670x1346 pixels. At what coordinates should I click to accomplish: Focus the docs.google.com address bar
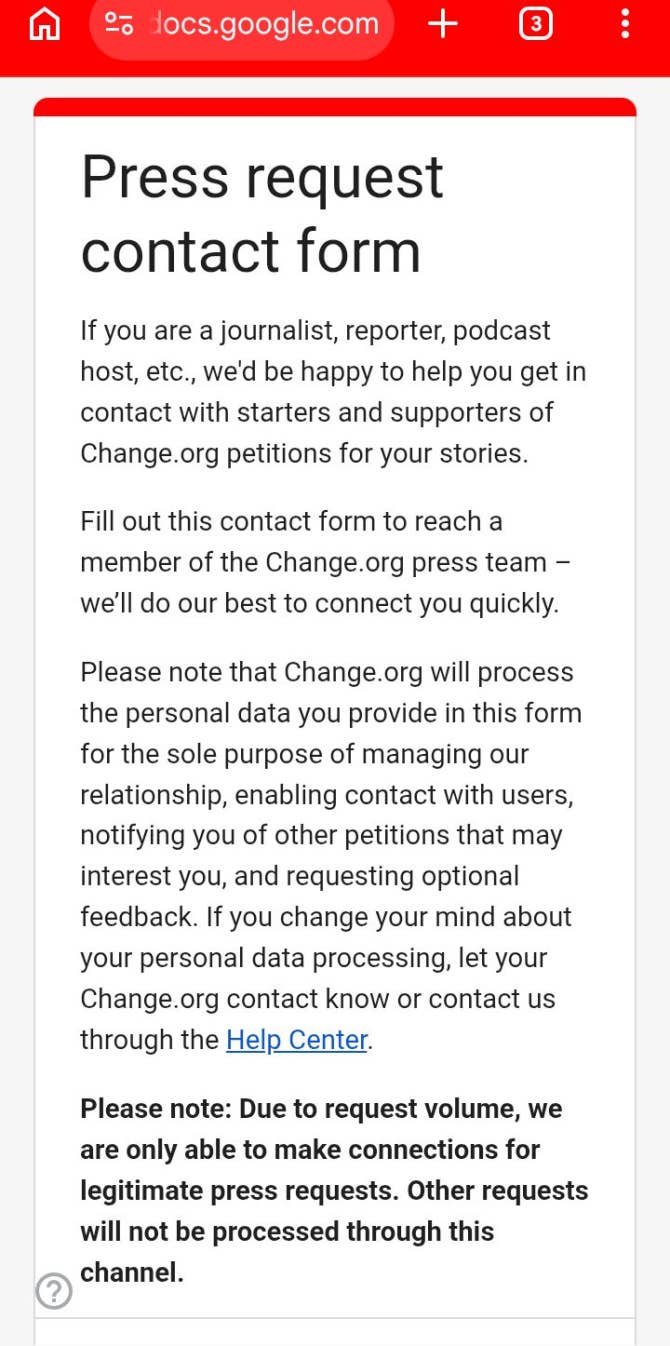tap(265, 25)
